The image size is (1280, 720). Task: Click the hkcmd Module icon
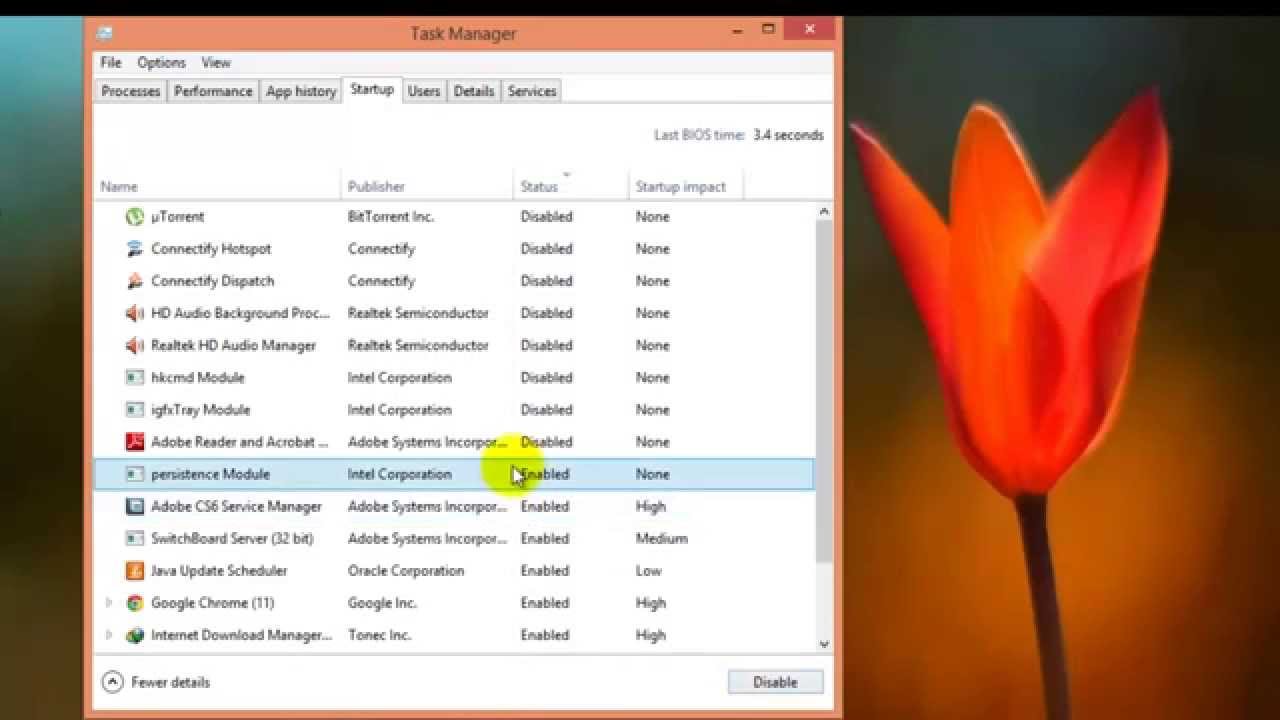click(135, 377)
